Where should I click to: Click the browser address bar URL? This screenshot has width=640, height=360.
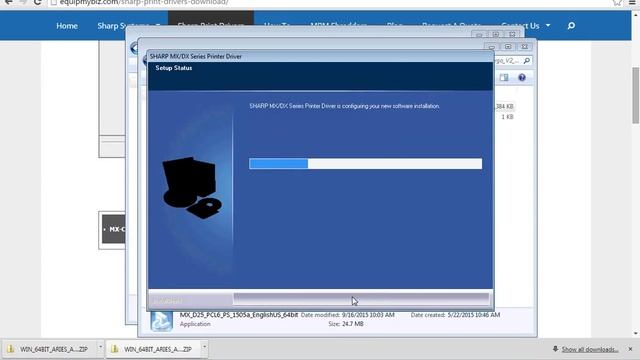[144, 2]
